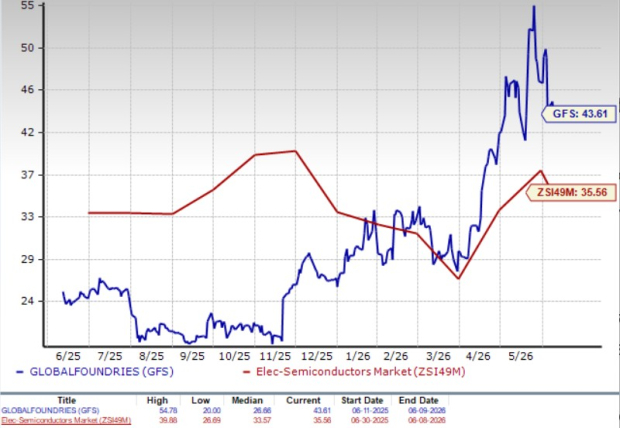Open the GLOBALFOUNDRIES (GFS) link in table
The image size is (620, 428).
[50, 411]
